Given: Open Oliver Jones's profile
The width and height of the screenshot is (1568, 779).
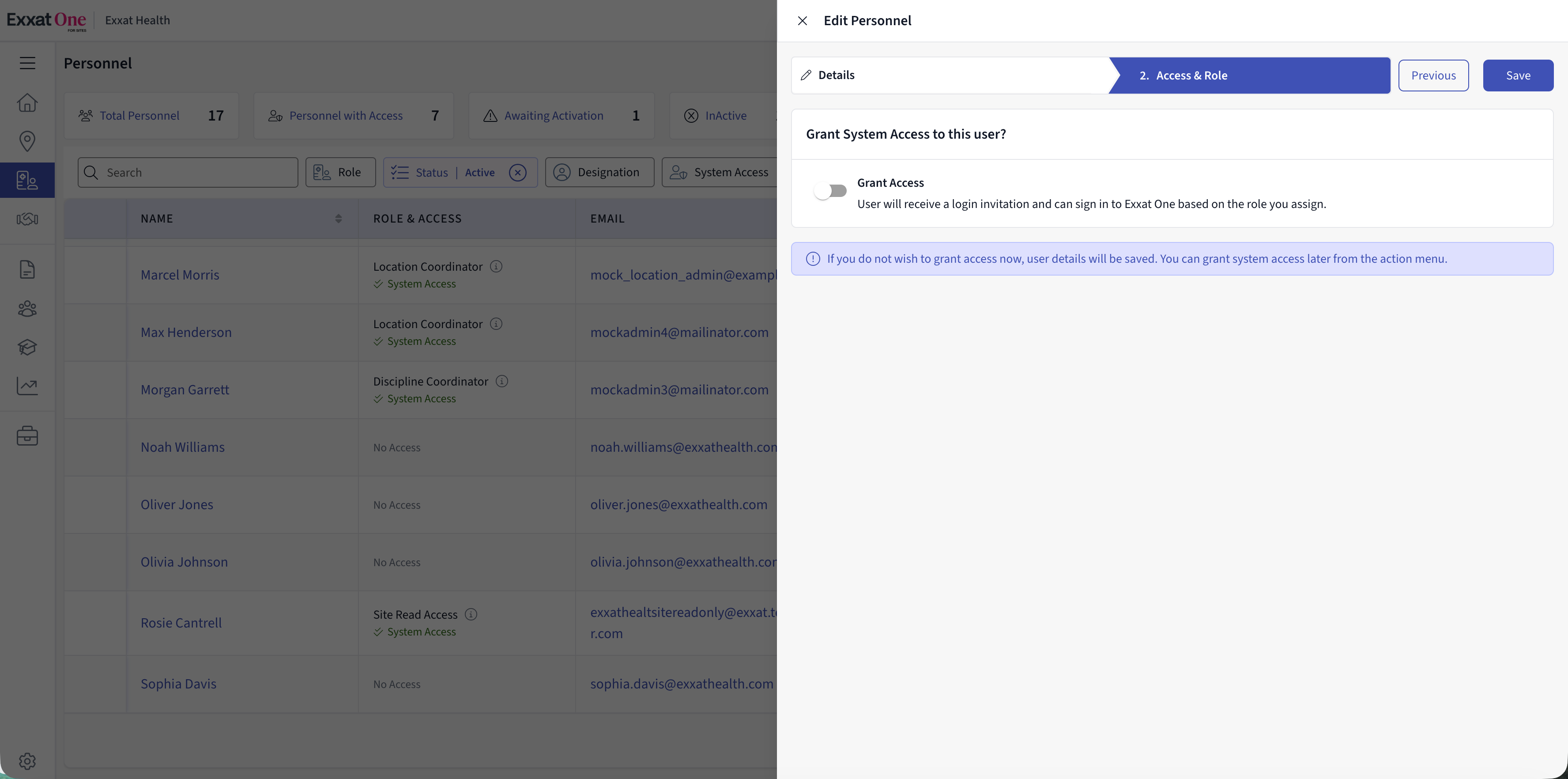Looking at the screenshot, I should point(177,504).
